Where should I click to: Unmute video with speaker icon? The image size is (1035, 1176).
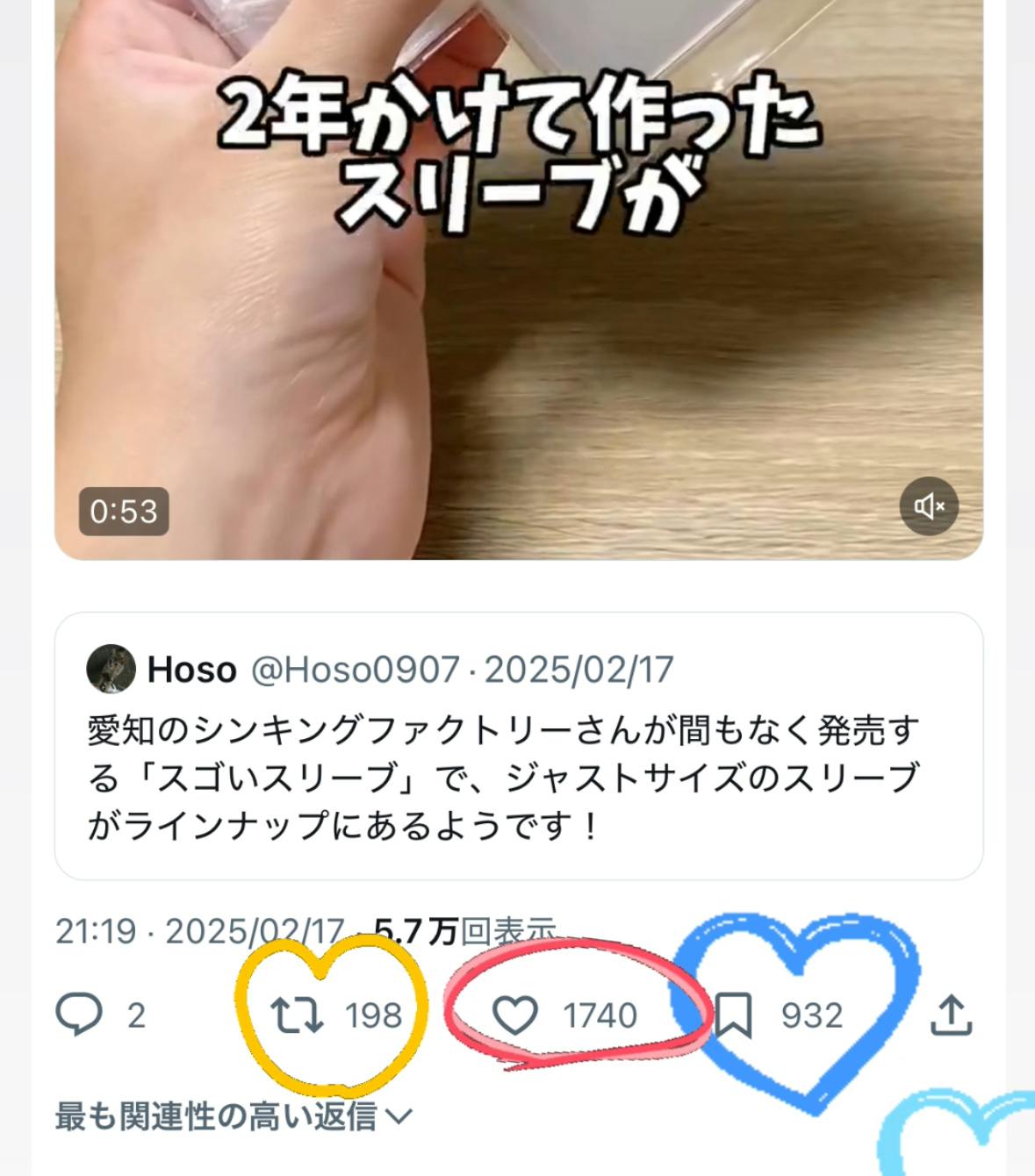[x=929, y=506]
